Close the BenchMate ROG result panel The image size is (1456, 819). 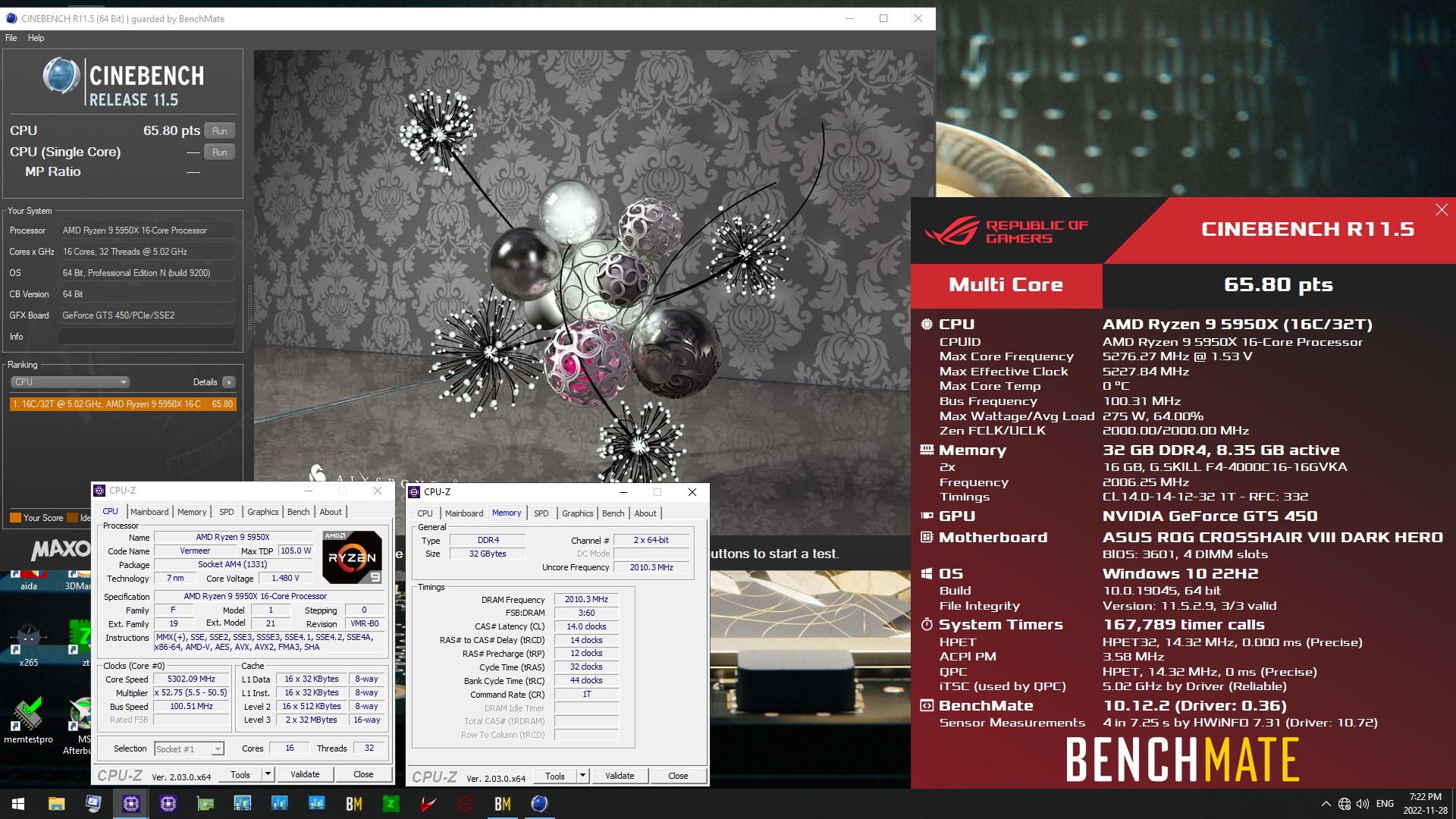pos(1442,210)
